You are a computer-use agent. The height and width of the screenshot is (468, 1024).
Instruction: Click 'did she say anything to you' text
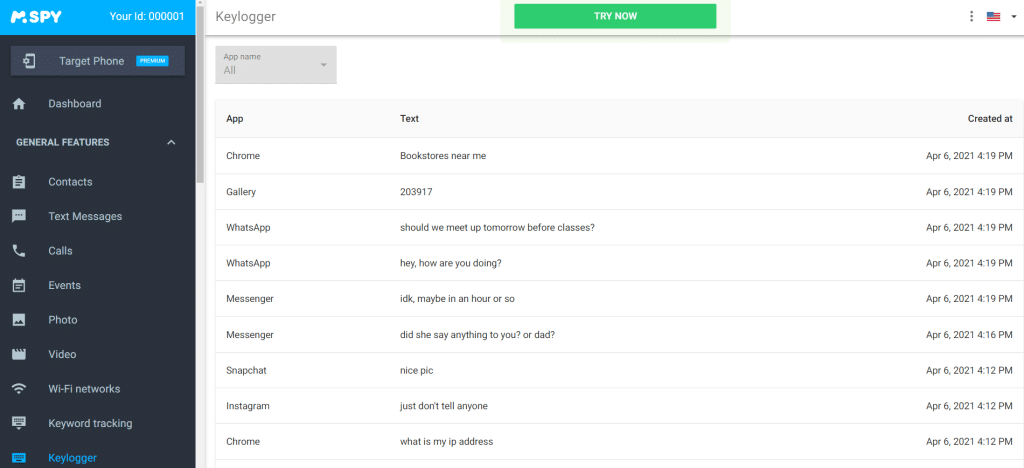tap(477, 334)
